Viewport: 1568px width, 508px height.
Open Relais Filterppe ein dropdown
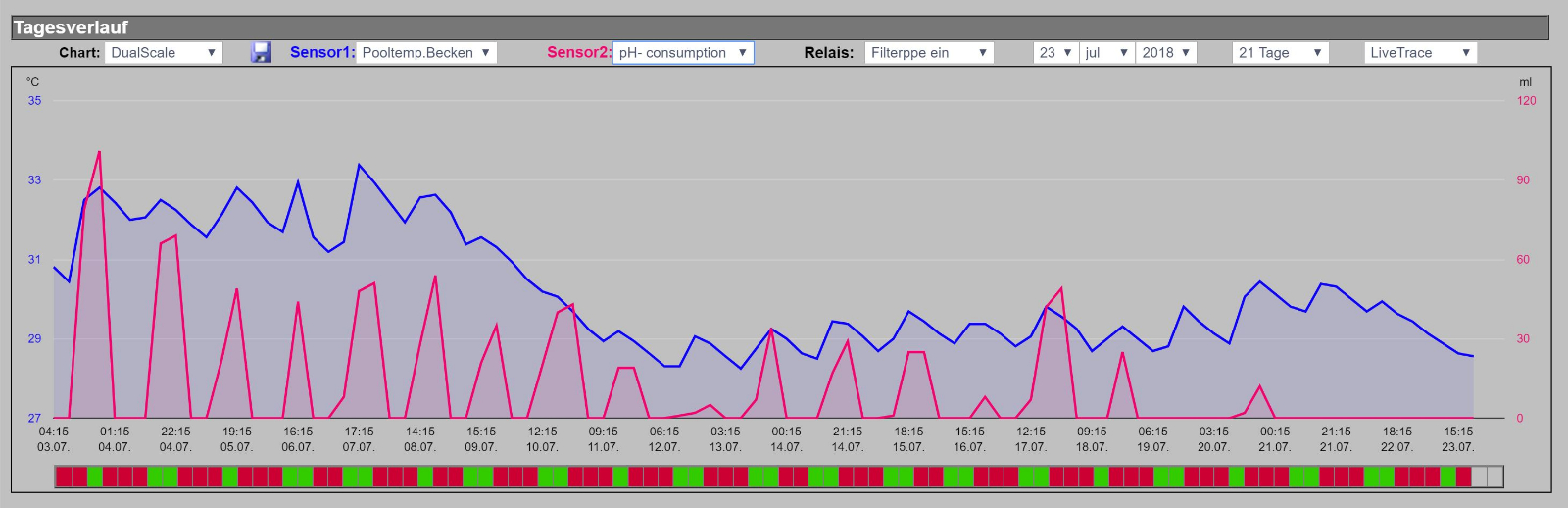coord(929,52)
